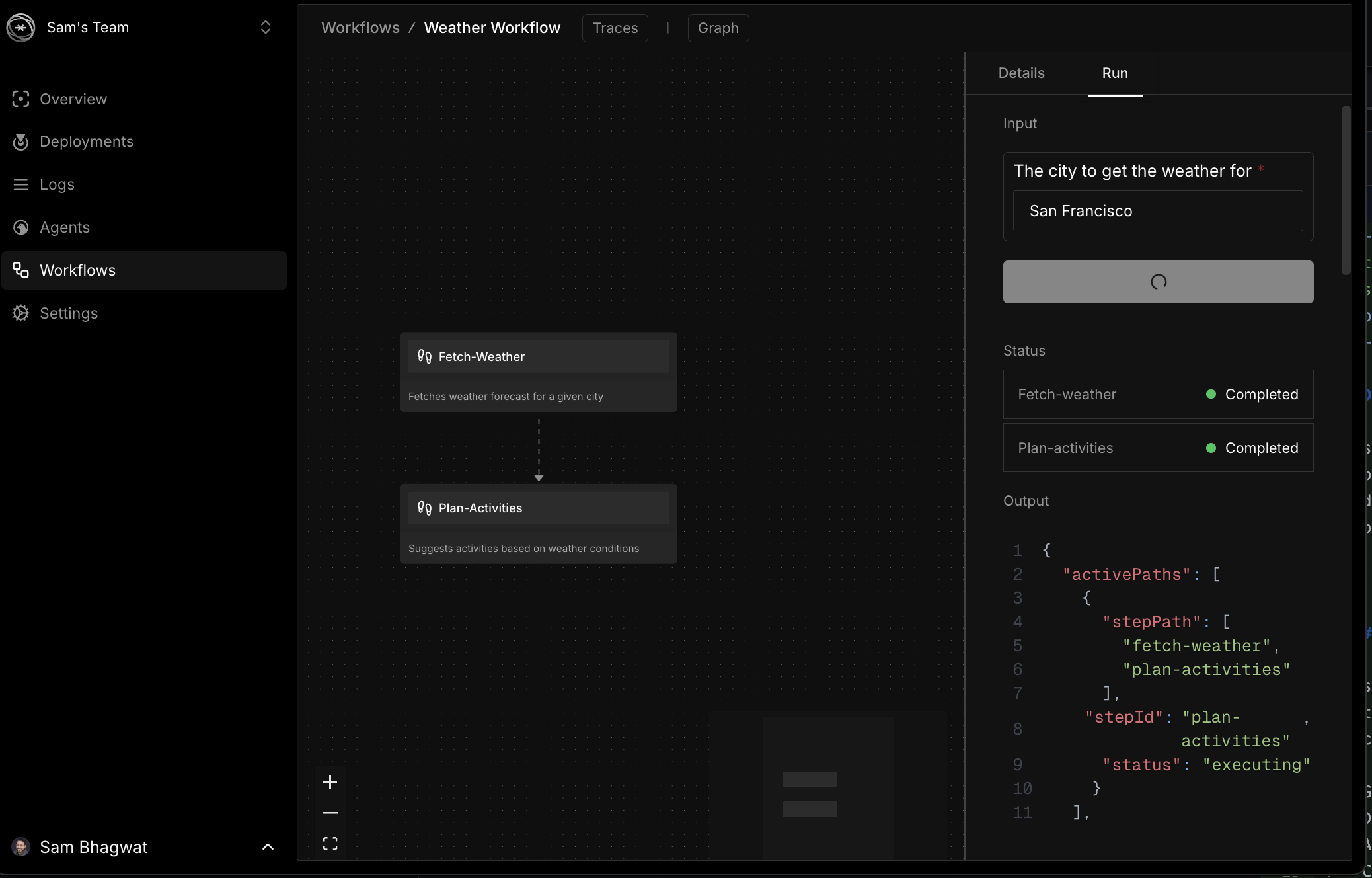Image resolution: width=1372 pixels, height=878 pixels.
Task: Zoom out with the minus control
Action: coord(330,813)
